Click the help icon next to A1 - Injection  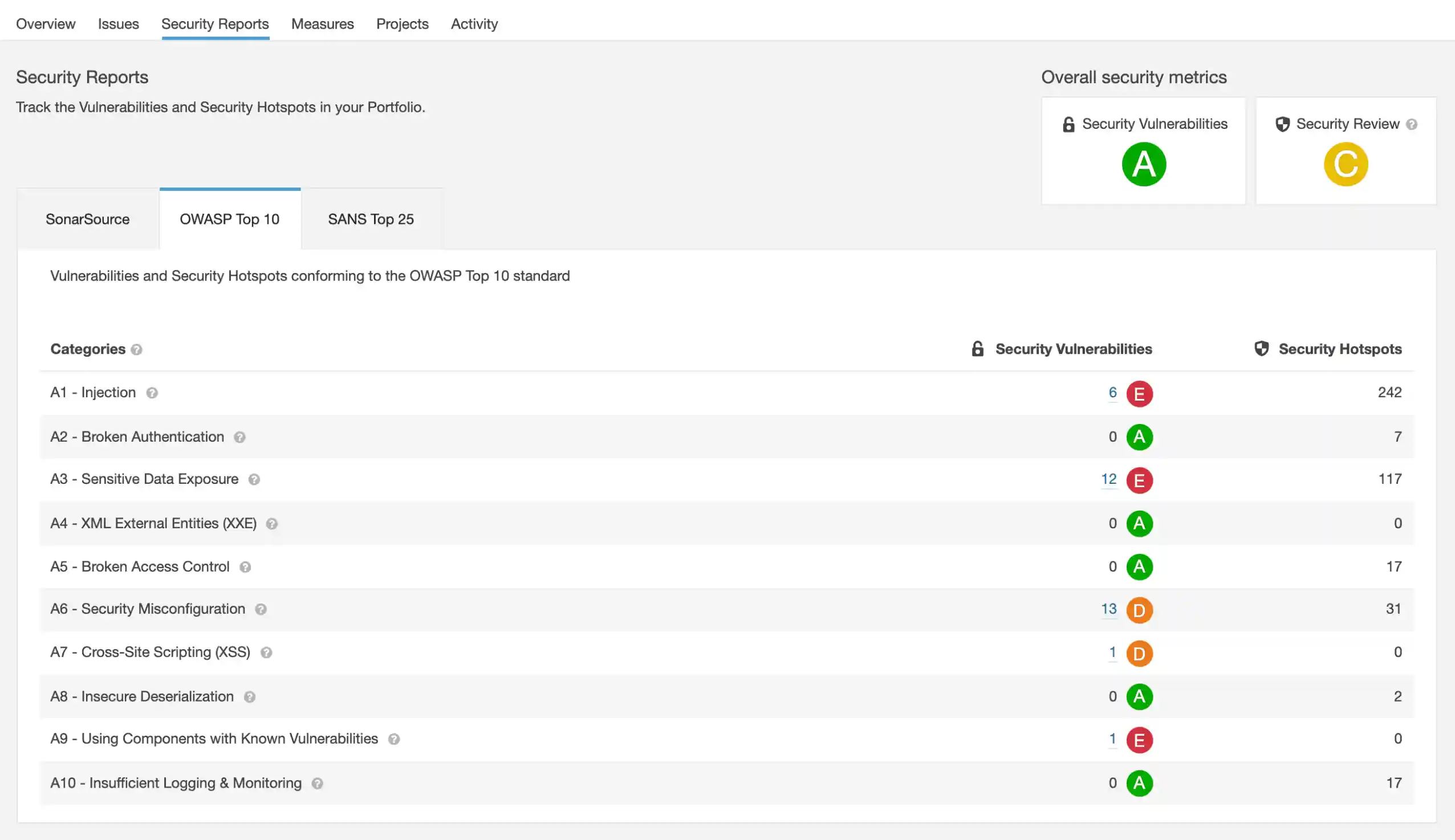(x=152, y=393)
